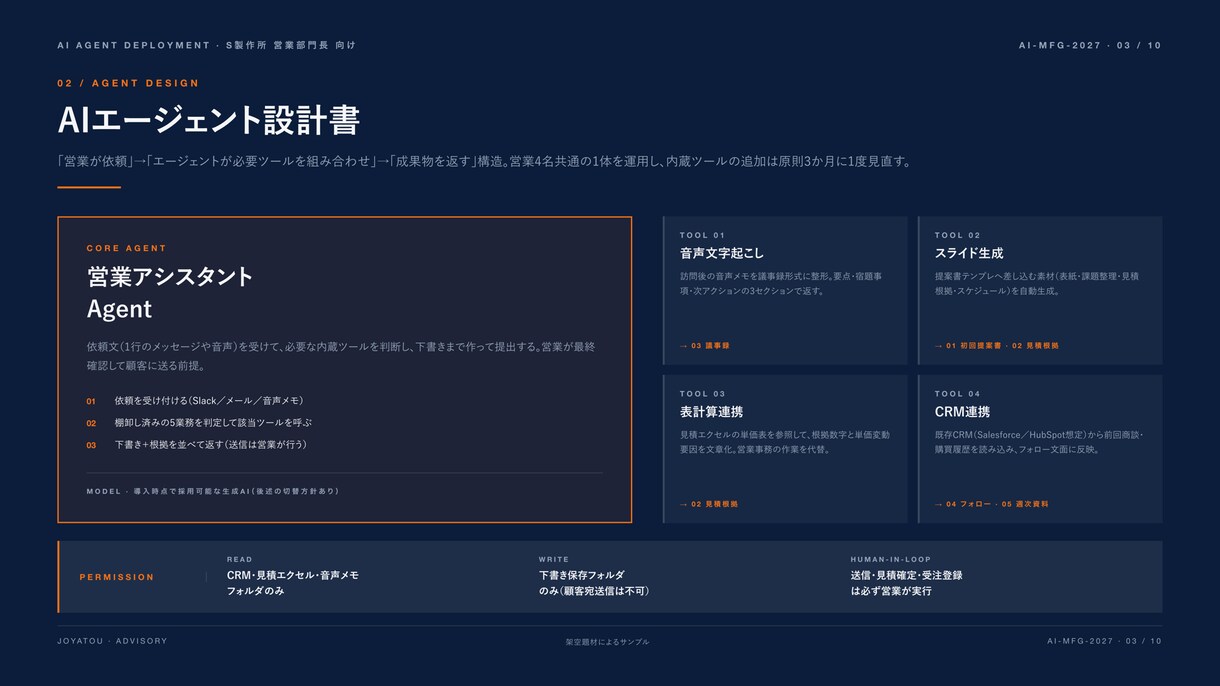Click the 'TOOL 02' label
This screenshot has height=686, width=1220.
[x=958, y=235]
